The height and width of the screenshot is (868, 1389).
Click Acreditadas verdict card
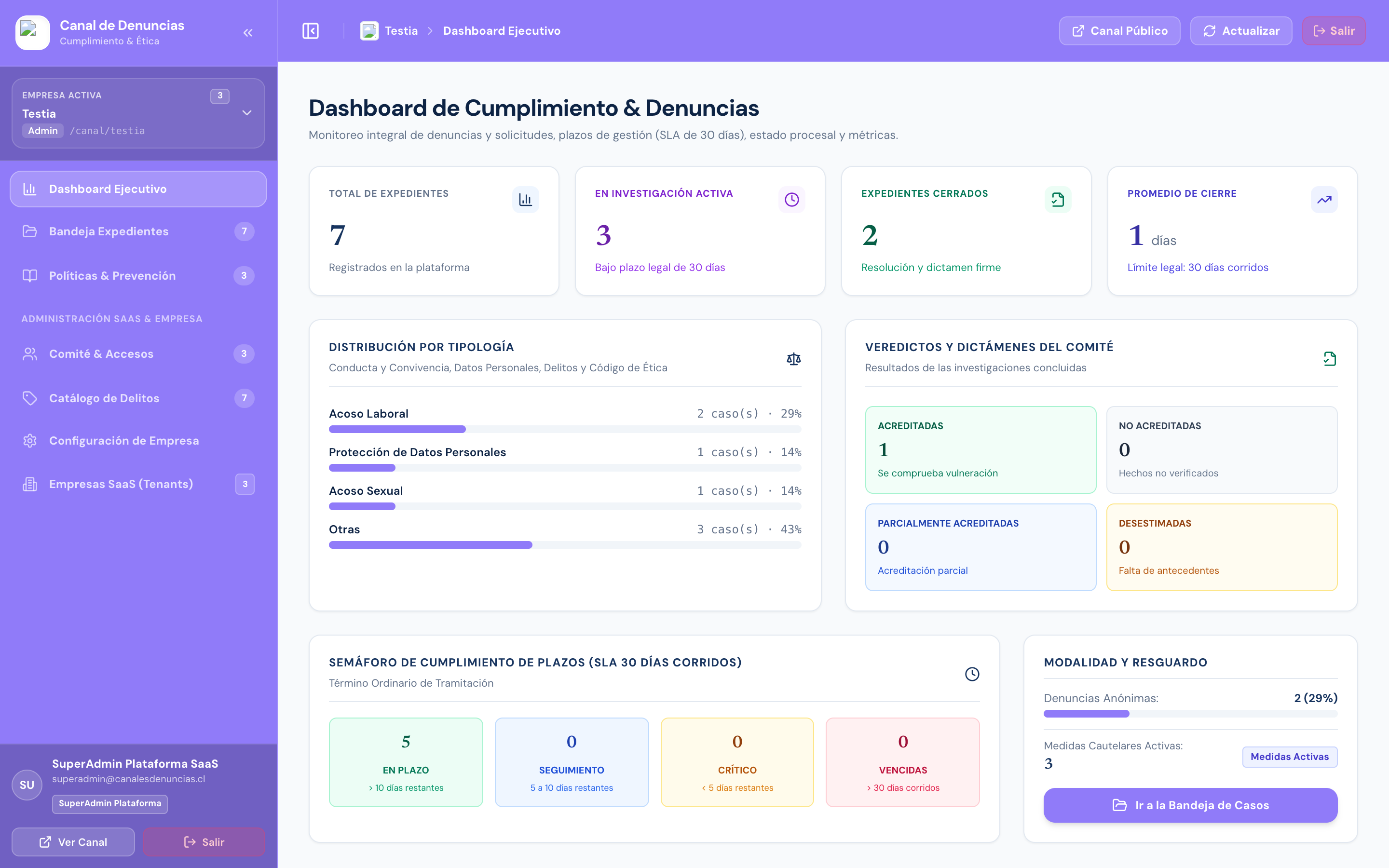click(x=980, y=450)
